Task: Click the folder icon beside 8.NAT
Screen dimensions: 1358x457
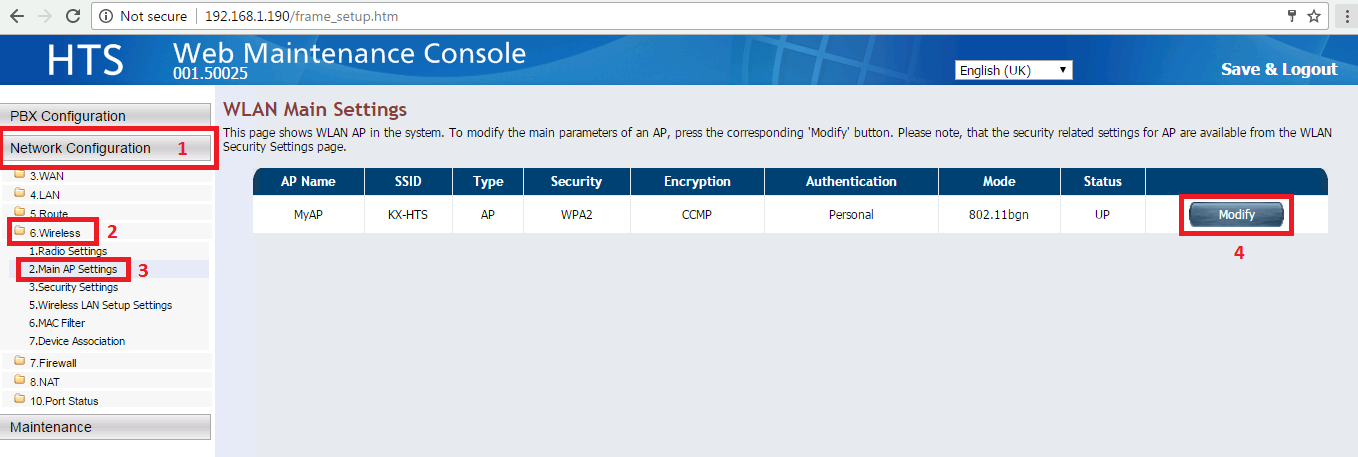Action: (19, 381)
